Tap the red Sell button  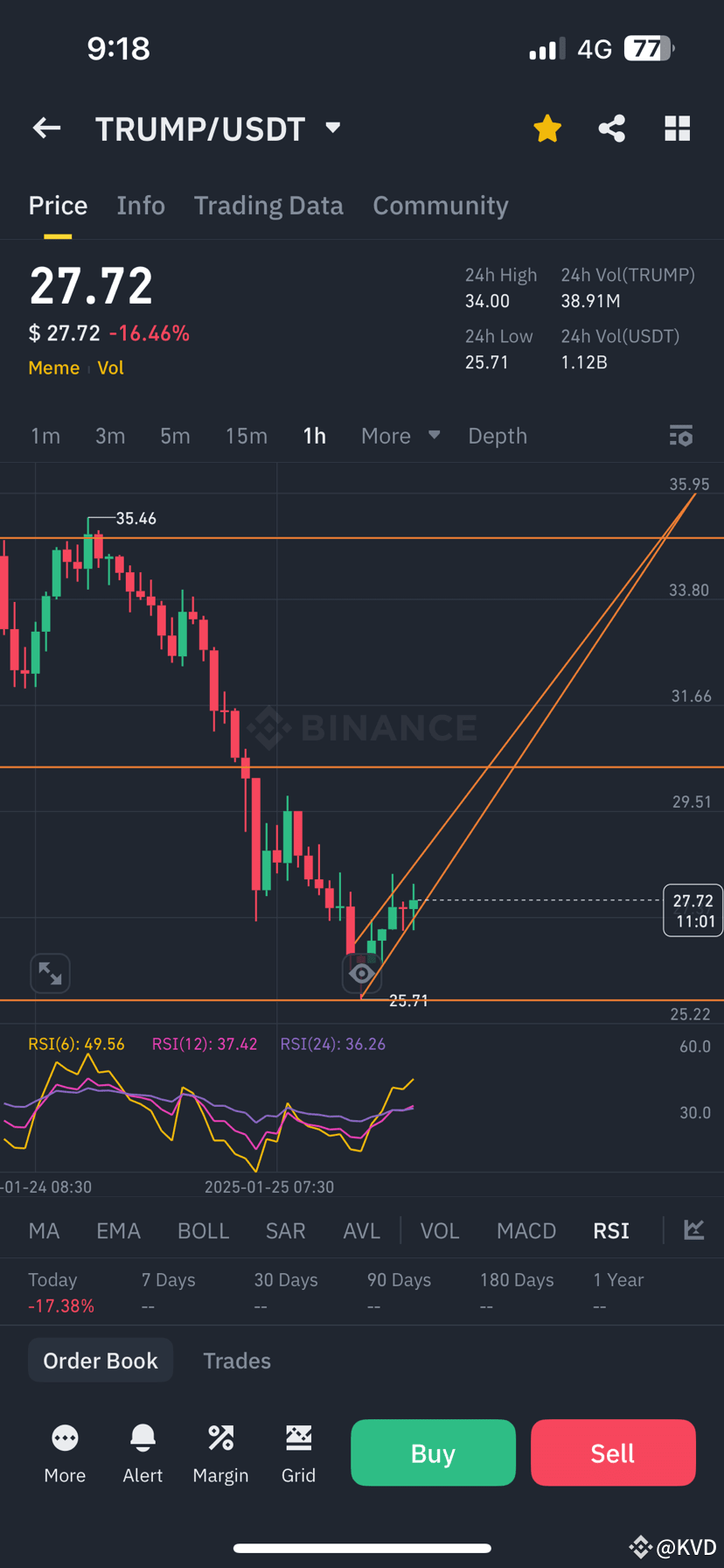coord(613,1452)
